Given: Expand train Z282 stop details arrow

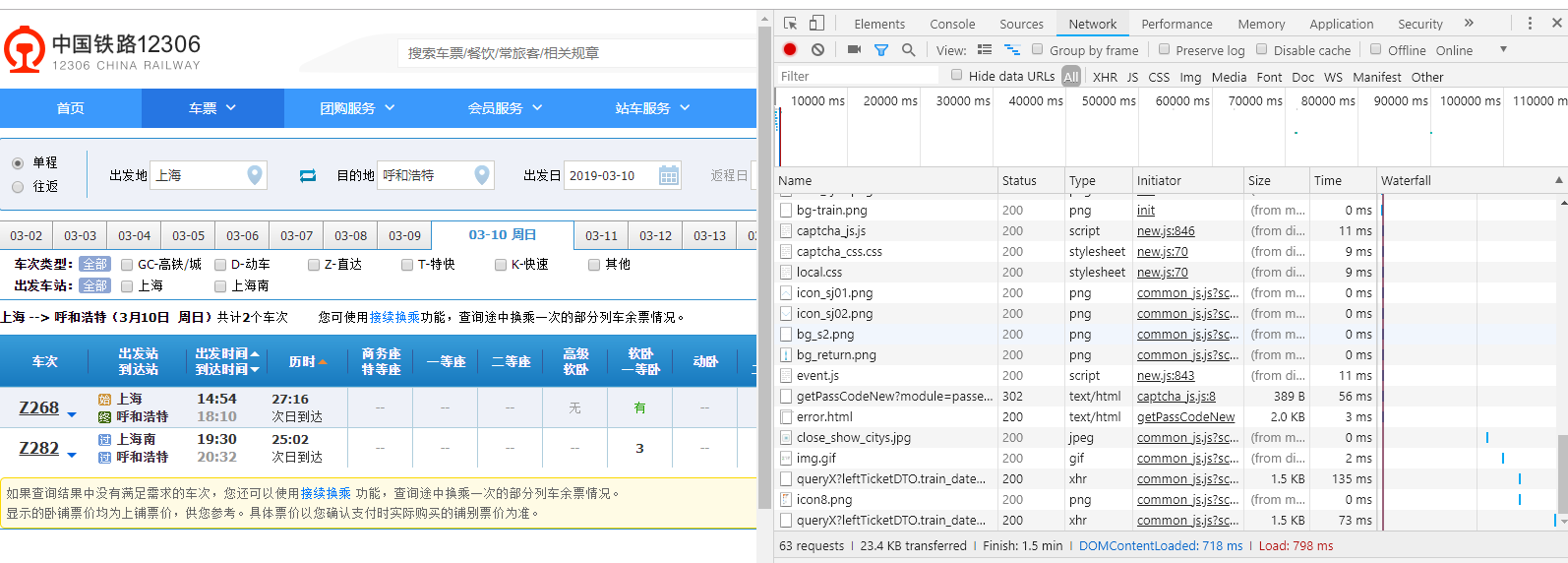Looking at the screenshot, I should click(x=72, y=455).
